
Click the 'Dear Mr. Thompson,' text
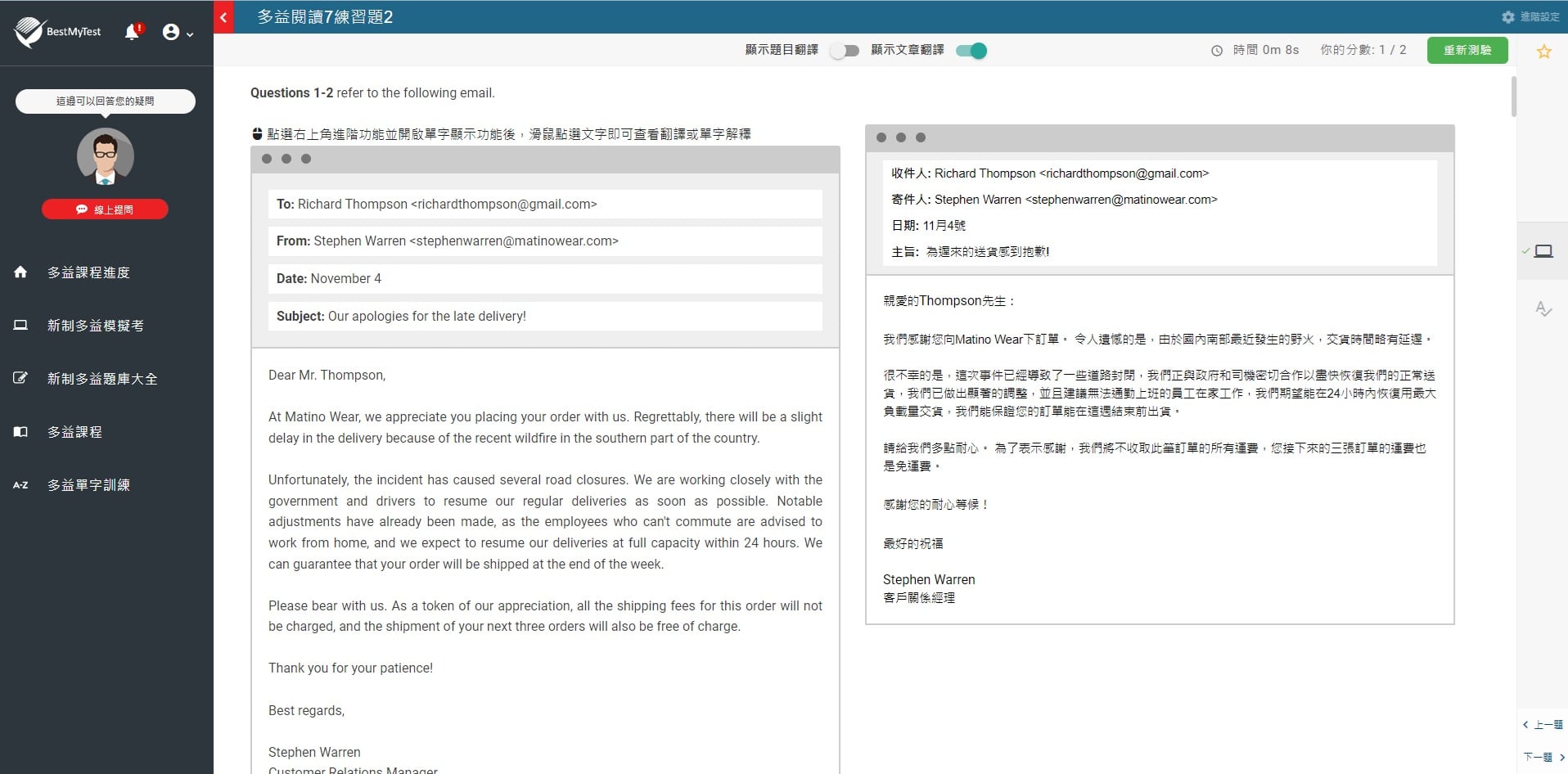point(327,375)
